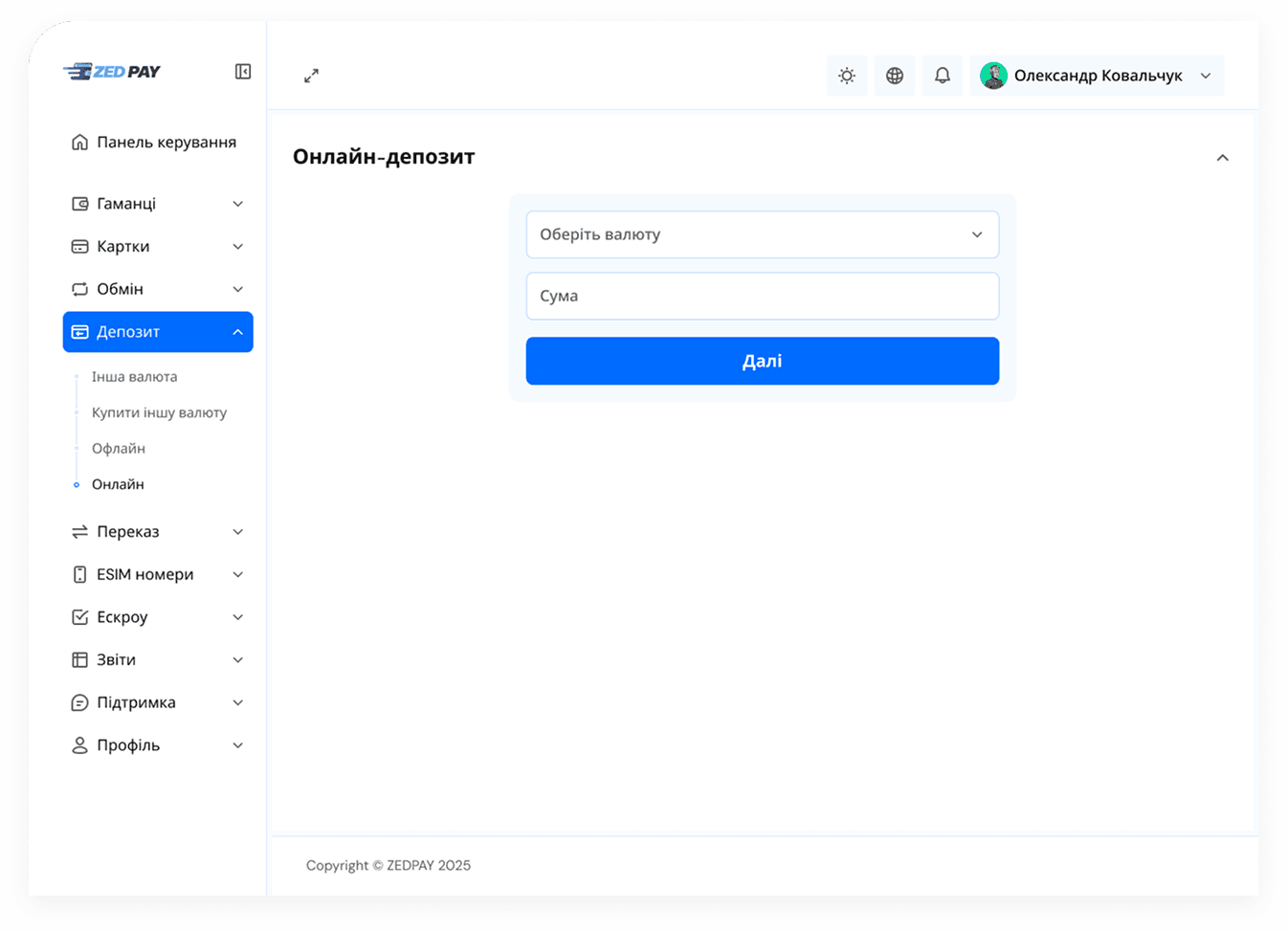Click the chat icon next to Підтримка

point(80,703)
